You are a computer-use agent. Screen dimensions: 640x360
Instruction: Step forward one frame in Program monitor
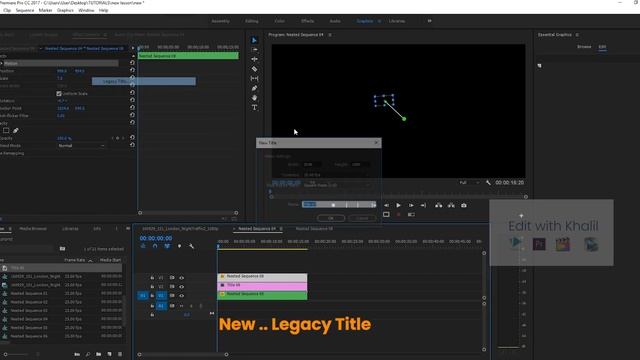(411, 205)
